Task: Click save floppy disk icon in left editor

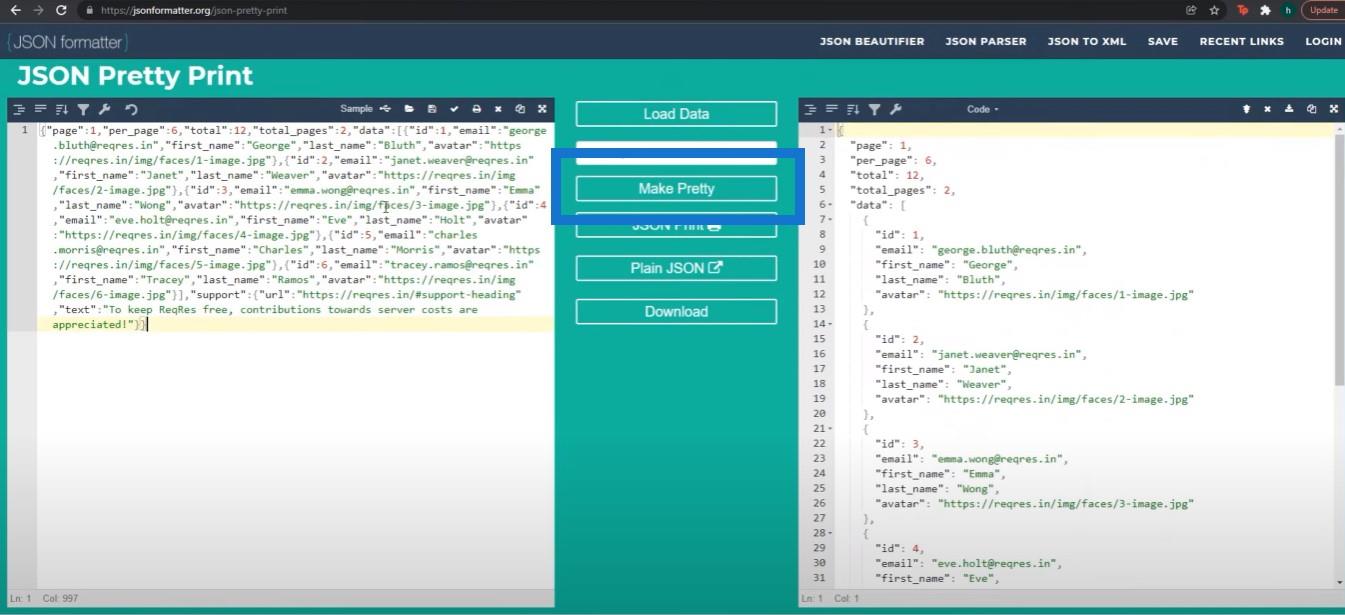Action: (432, 109)
